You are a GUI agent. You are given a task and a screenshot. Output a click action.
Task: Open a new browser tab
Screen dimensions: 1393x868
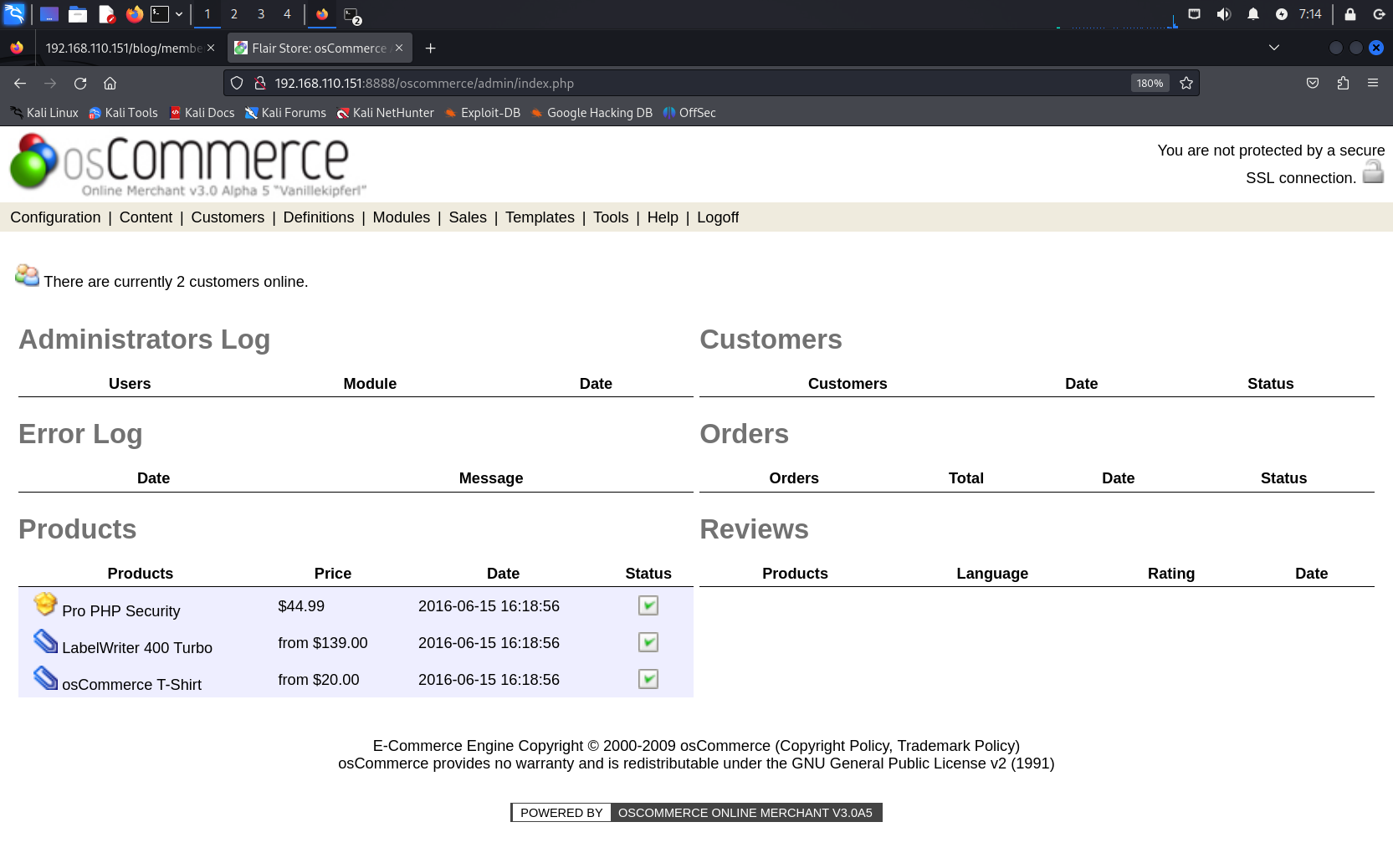point(430,49)
